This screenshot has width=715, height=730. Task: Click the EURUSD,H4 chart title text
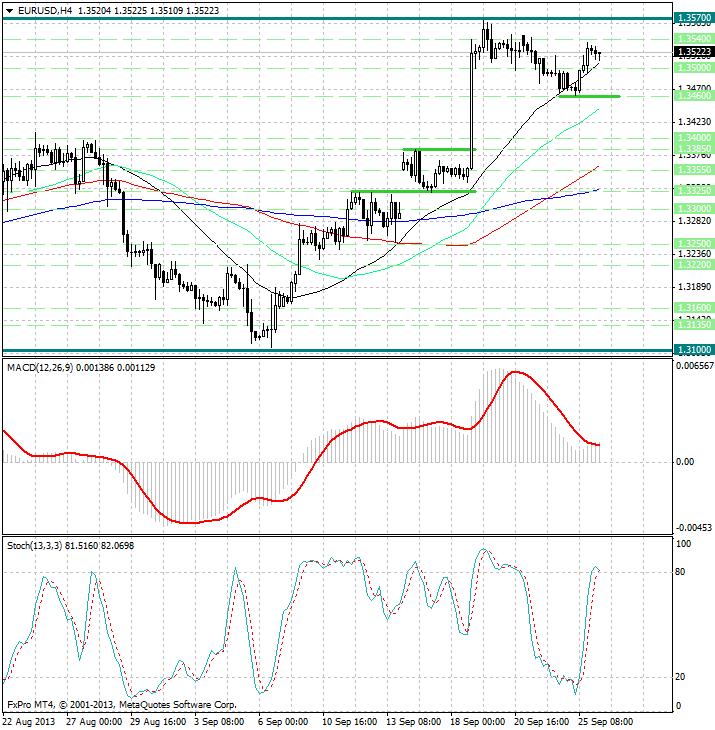click(x=46, y=10)
